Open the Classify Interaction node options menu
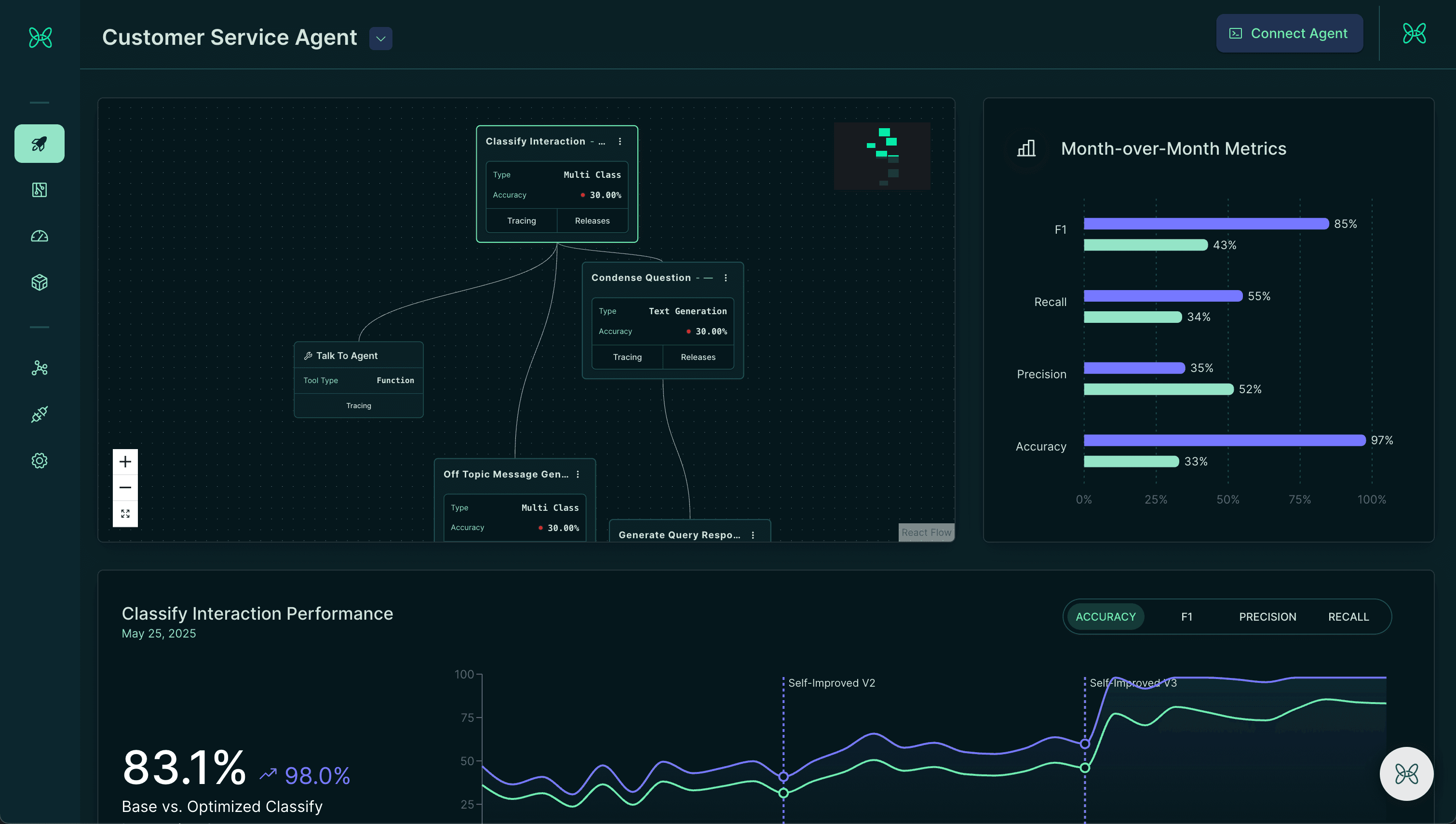 620,142
